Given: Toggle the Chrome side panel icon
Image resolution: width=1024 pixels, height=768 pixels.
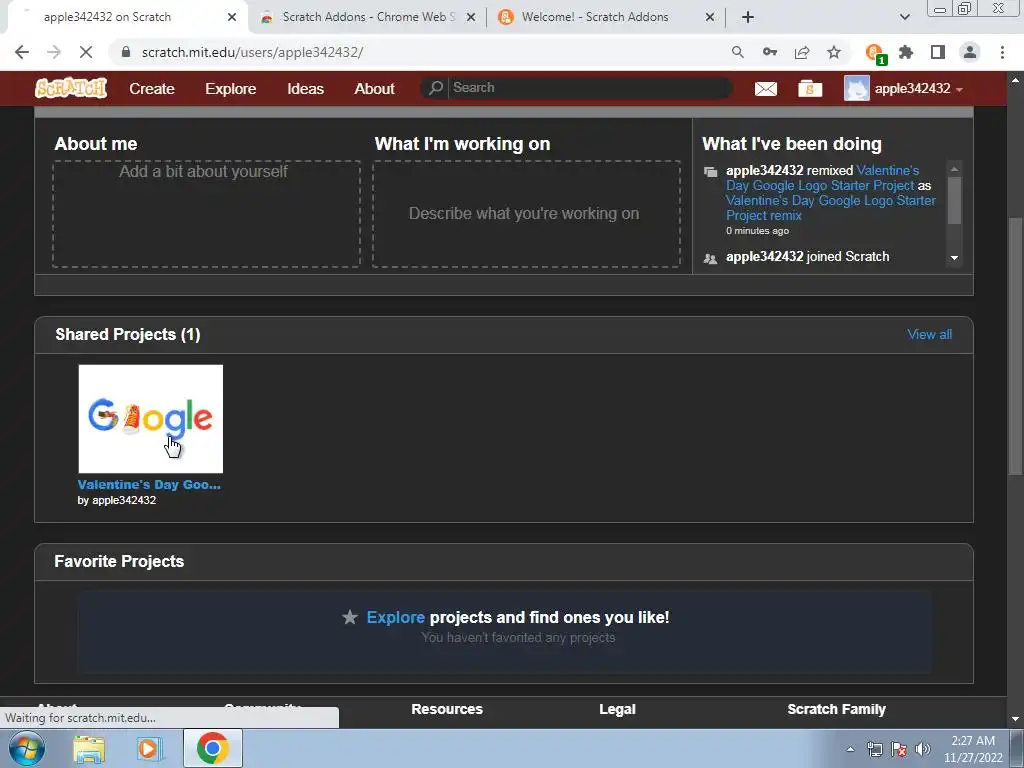Looking at the screenshot, I should [938, 52].
